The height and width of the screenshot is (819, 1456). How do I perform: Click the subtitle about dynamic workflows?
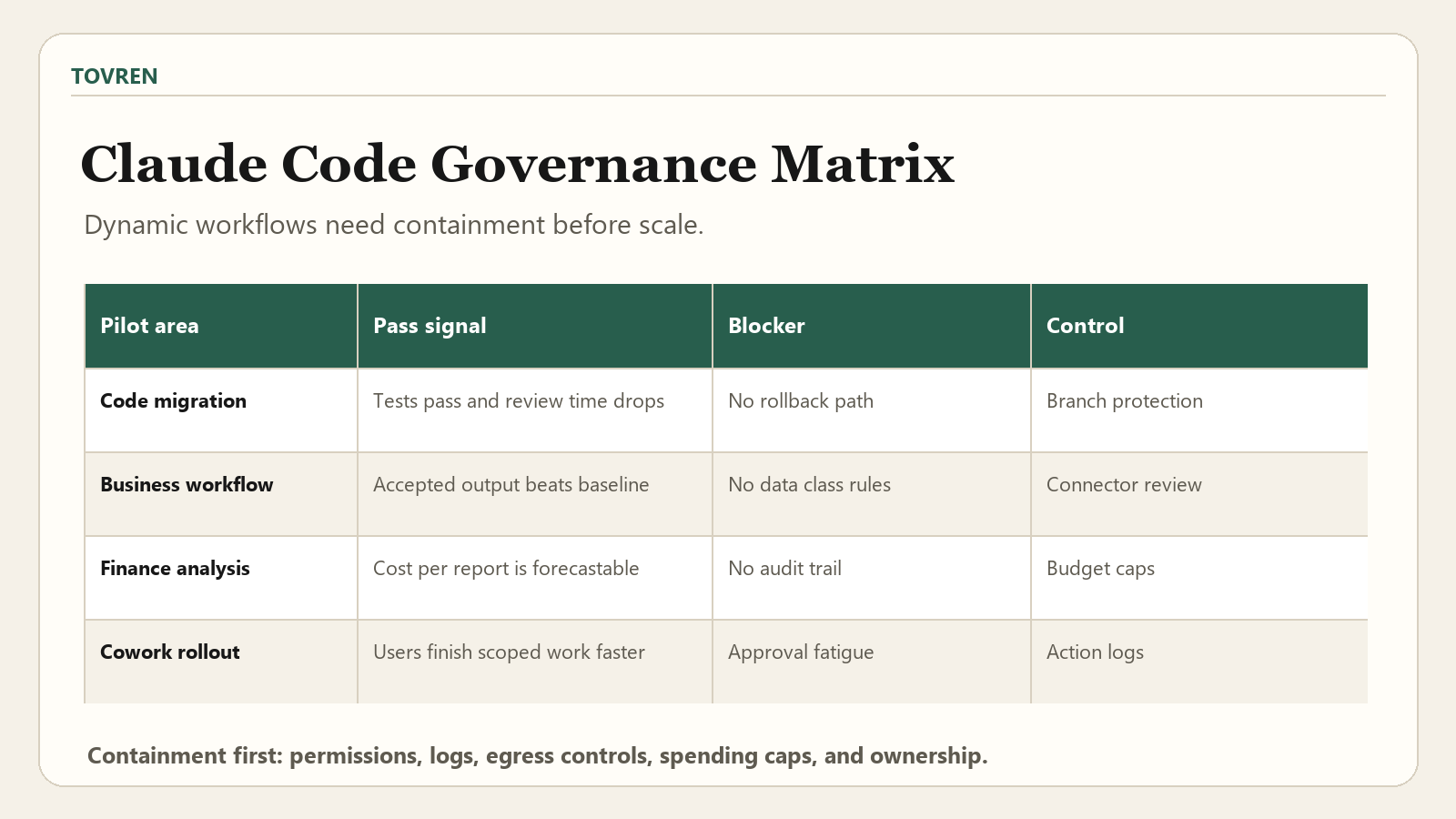(x=394, y=225)
